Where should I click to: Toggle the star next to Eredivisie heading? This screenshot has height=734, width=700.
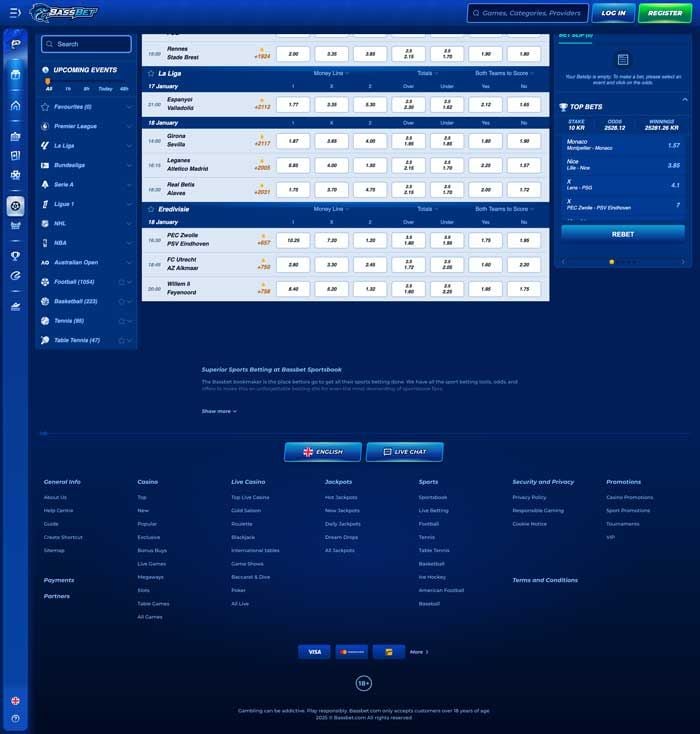tap(151, 209)
